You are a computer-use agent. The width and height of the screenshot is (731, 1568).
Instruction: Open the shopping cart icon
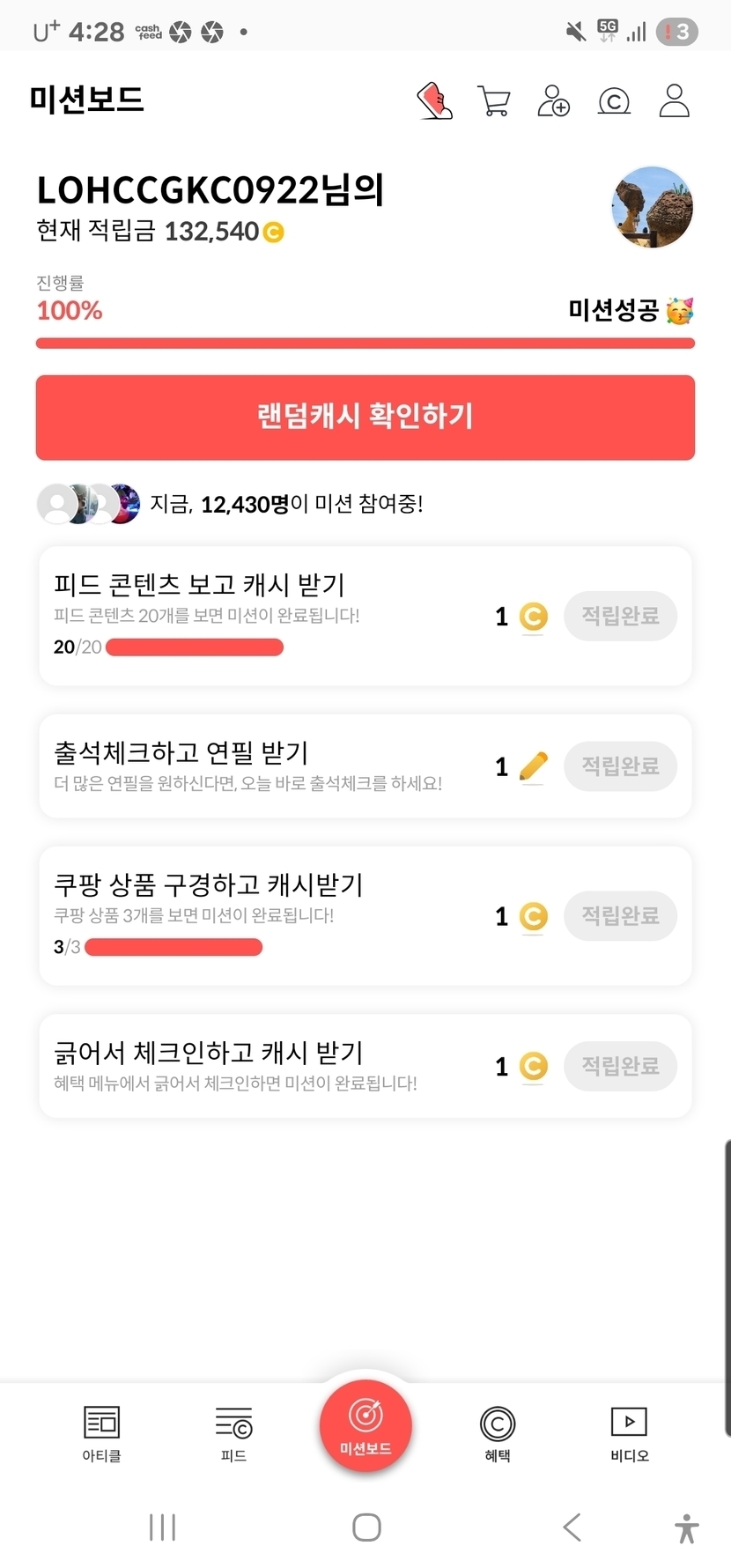pos(493,101)
